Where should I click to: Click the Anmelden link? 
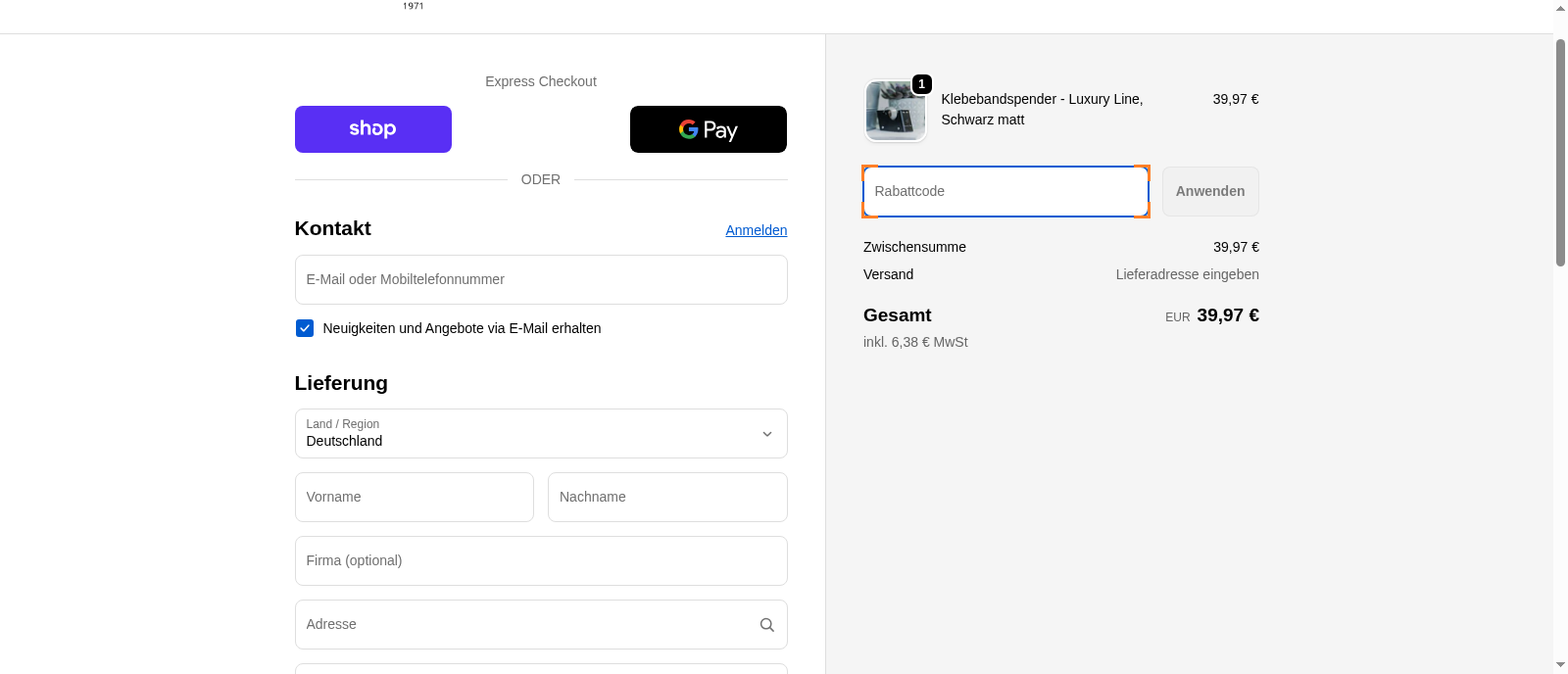point(756,230)
